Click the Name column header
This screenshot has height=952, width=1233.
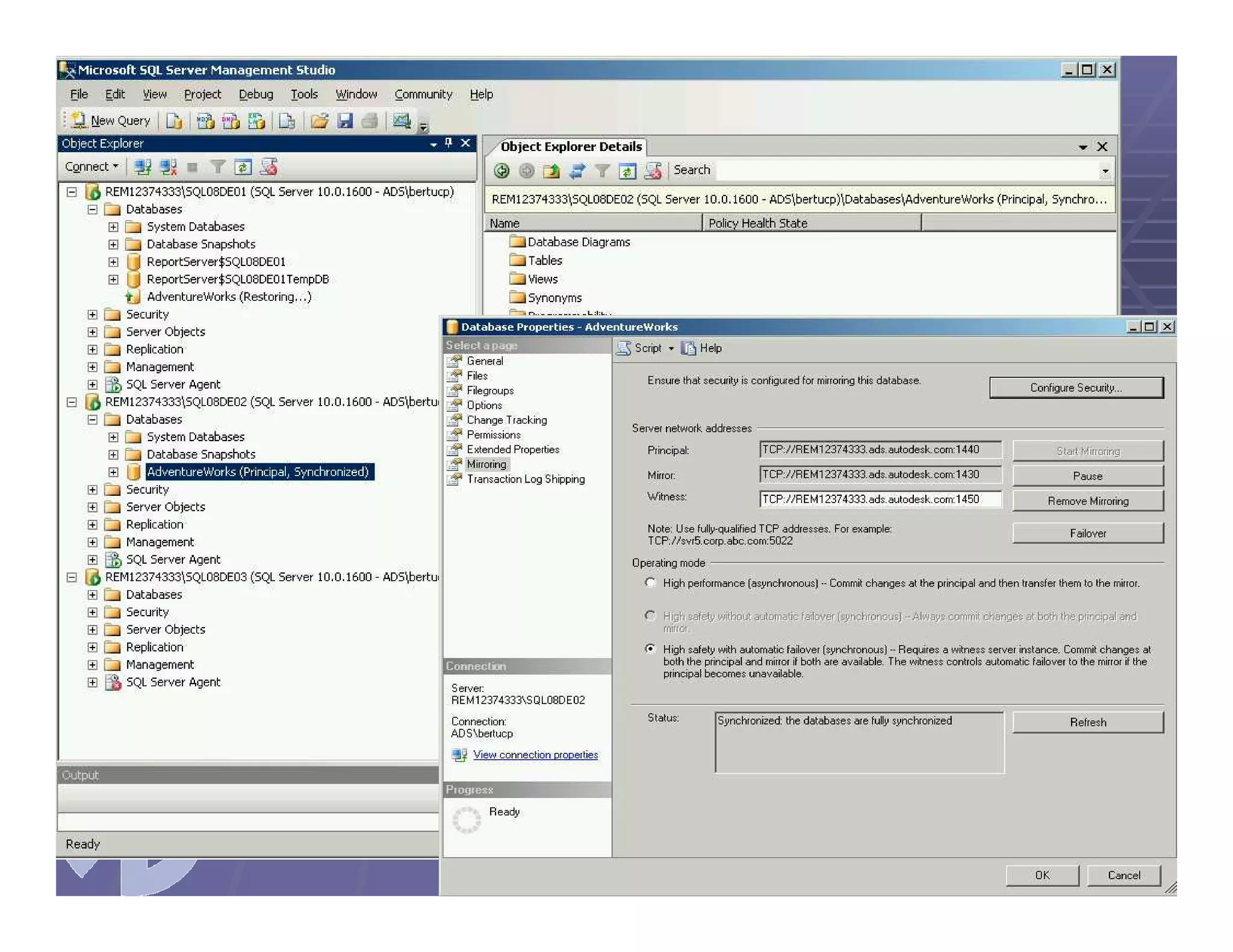(x=593, y=223)
